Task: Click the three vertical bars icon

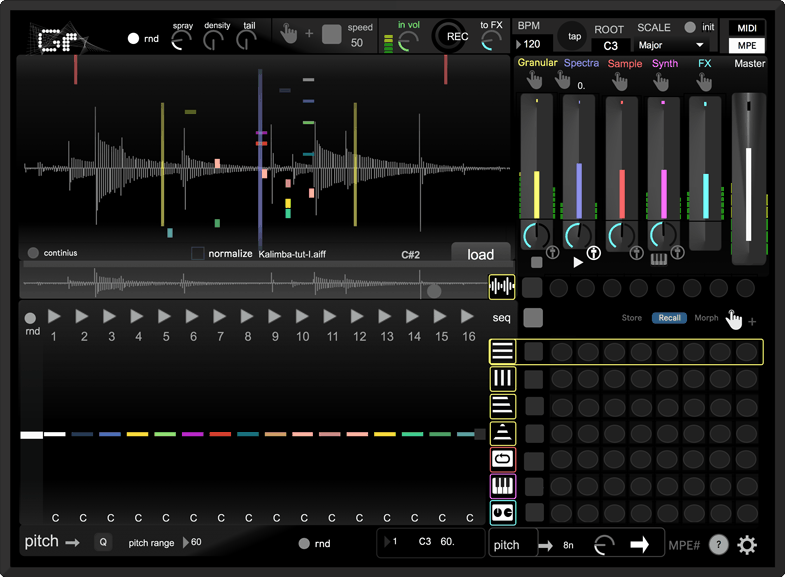Action: 502,378
